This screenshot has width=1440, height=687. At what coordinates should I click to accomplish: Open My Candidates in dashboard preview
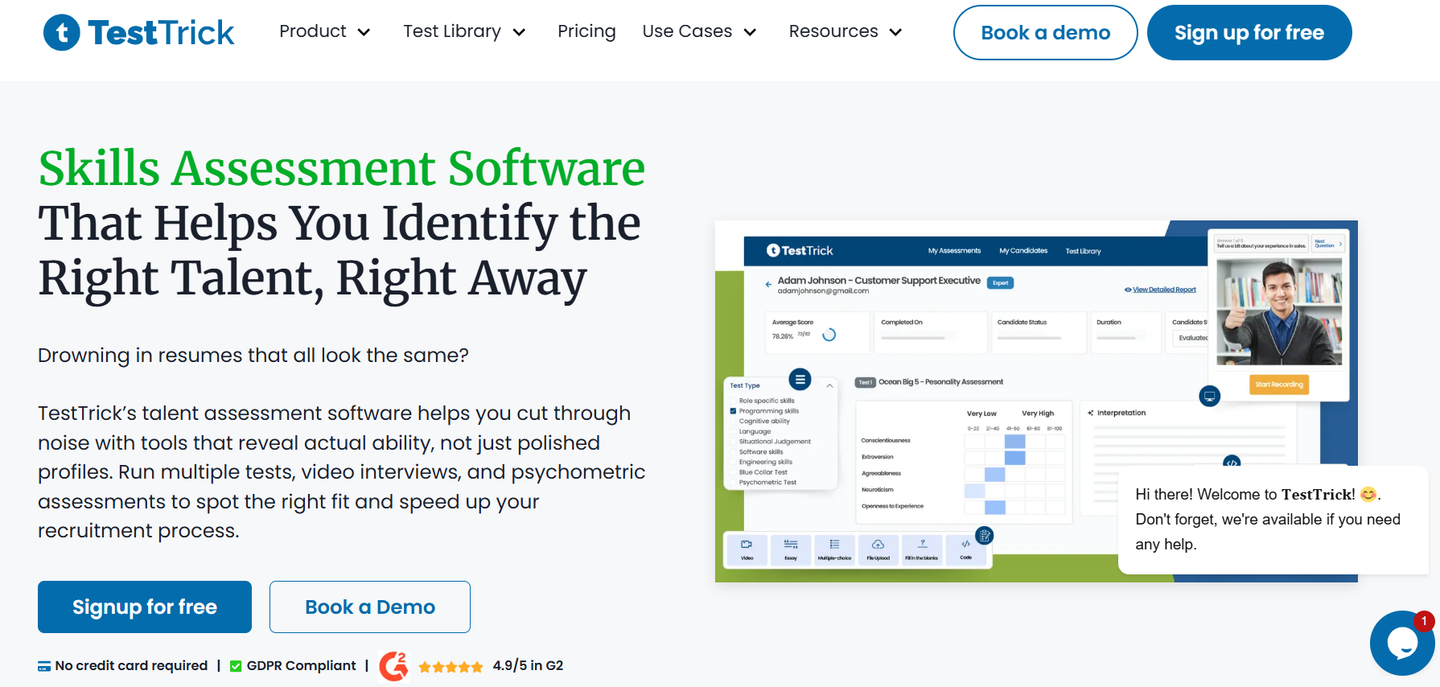(x=1023, y=251)
